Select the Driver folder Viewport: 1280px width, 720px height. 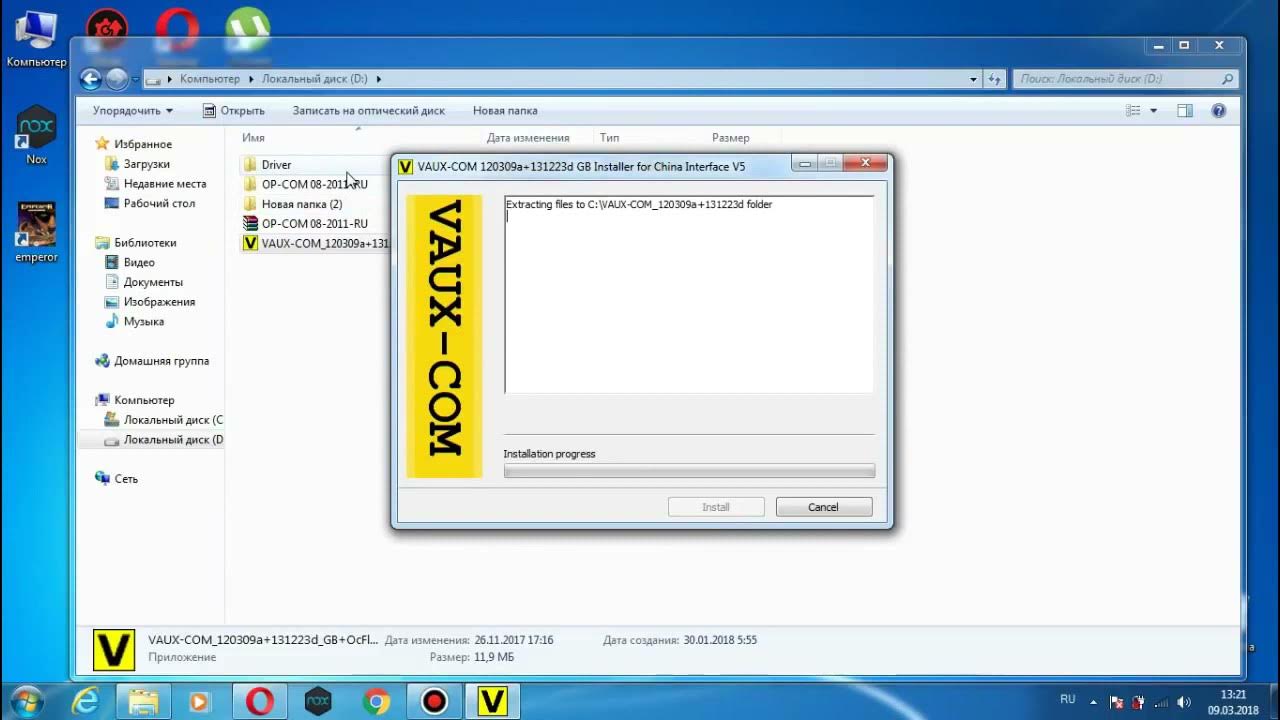click(277, 165)
